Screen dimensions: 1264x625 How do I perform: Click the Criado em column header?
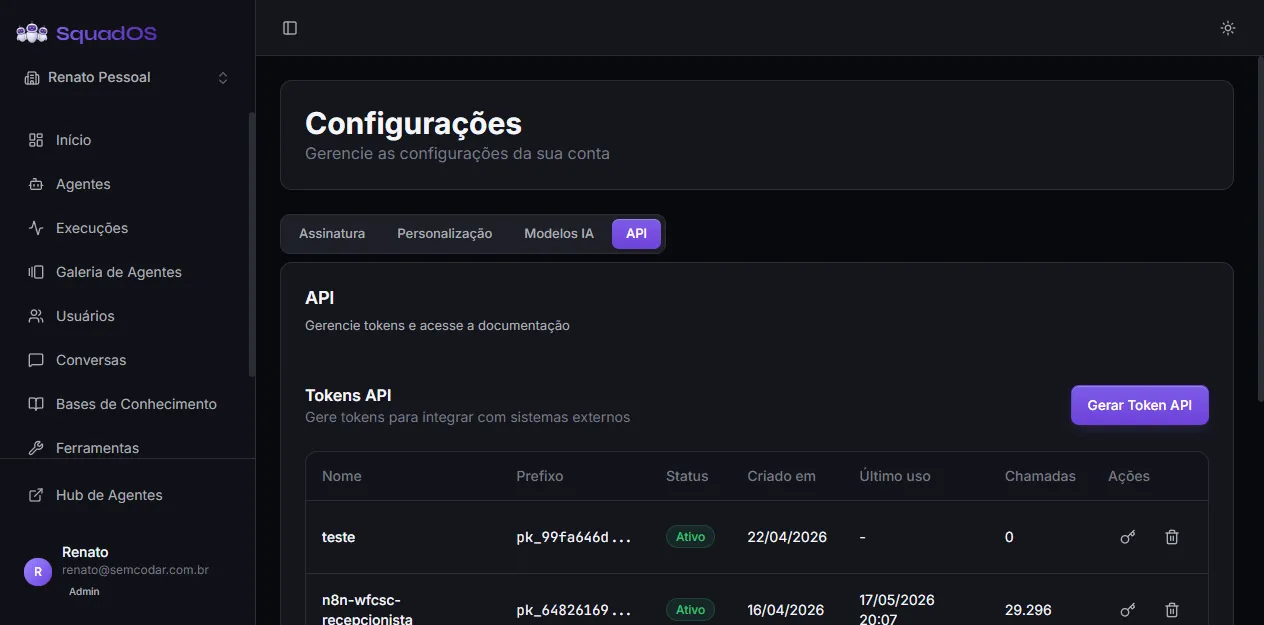point(782,476)
